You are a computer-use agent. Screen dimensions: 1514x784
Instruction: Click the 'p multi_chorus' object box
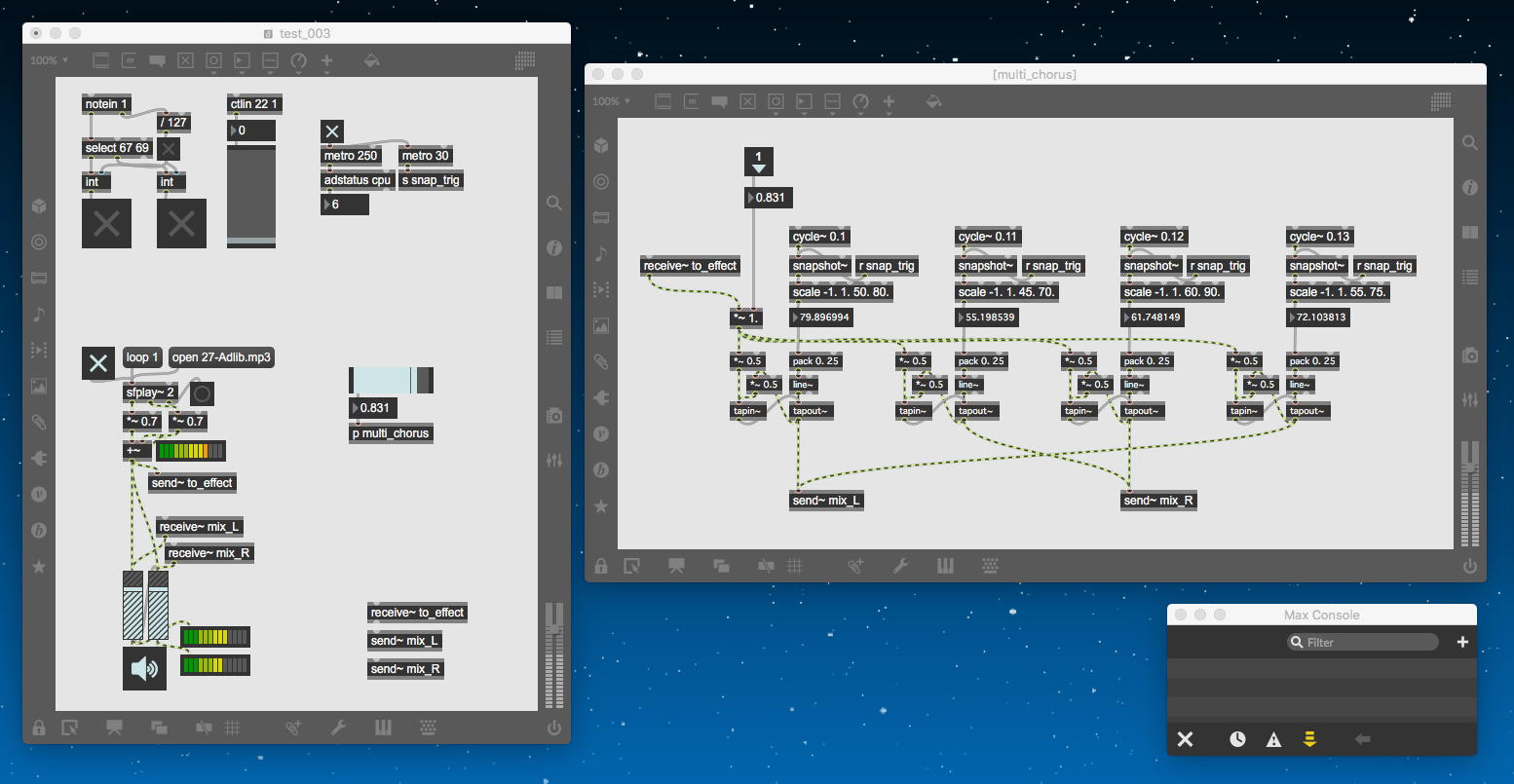coord(391,433)
